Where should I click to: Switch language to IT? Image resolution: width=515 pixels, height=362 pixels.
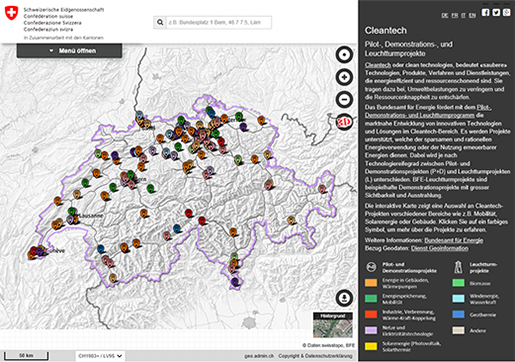463,15
